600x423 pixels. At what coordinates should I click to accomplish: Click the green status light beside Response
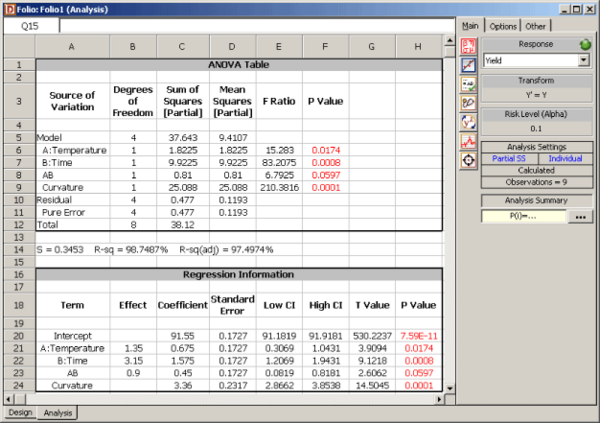(x=585, y=44)
